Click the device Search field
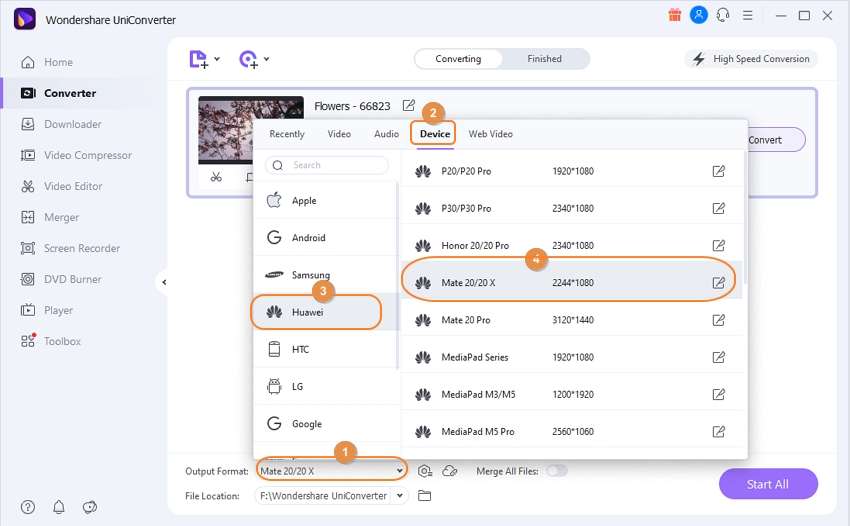 point(327,165)
